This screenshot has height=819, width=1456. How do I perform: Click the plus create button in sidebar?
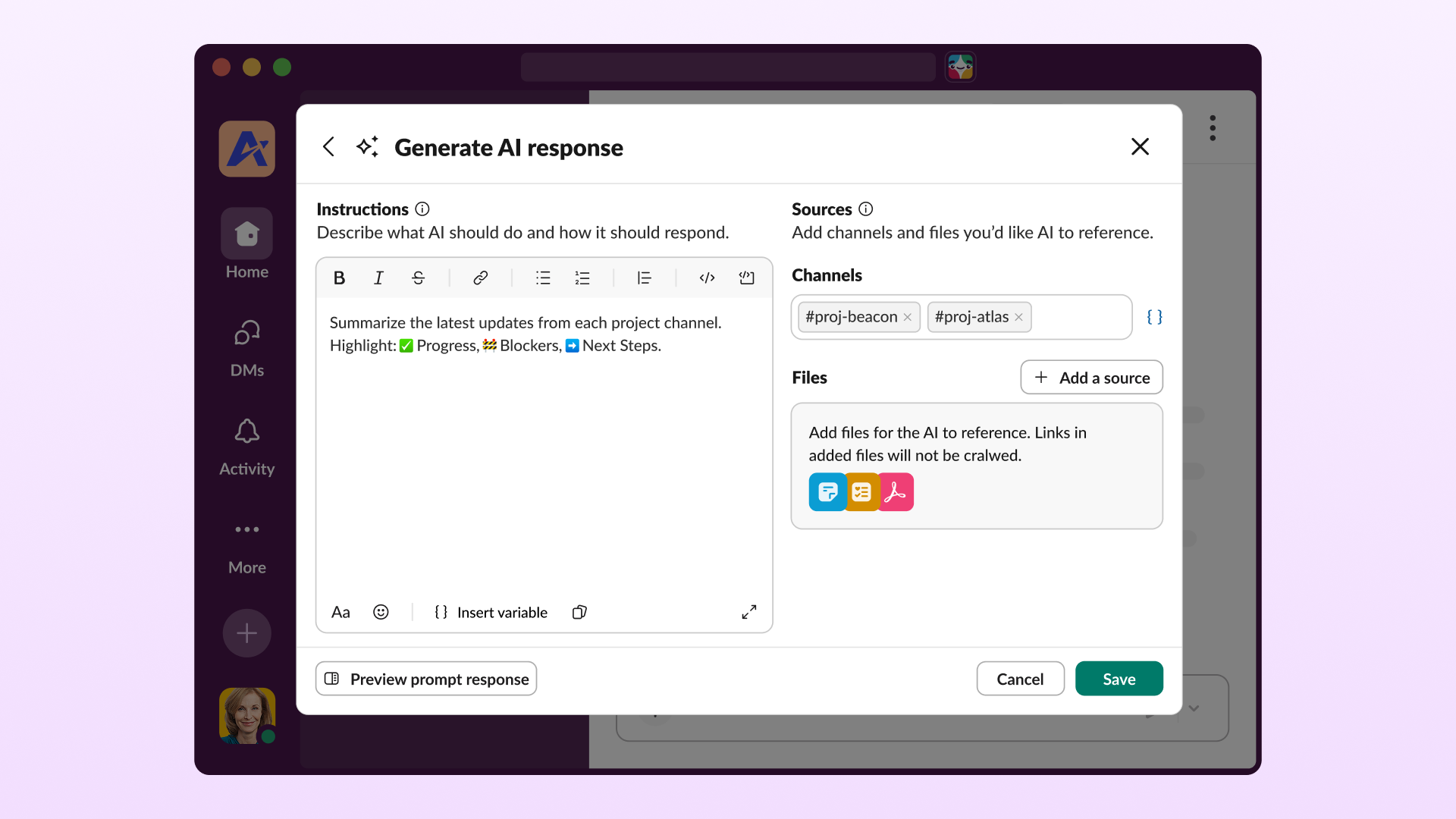click(247, 633)
